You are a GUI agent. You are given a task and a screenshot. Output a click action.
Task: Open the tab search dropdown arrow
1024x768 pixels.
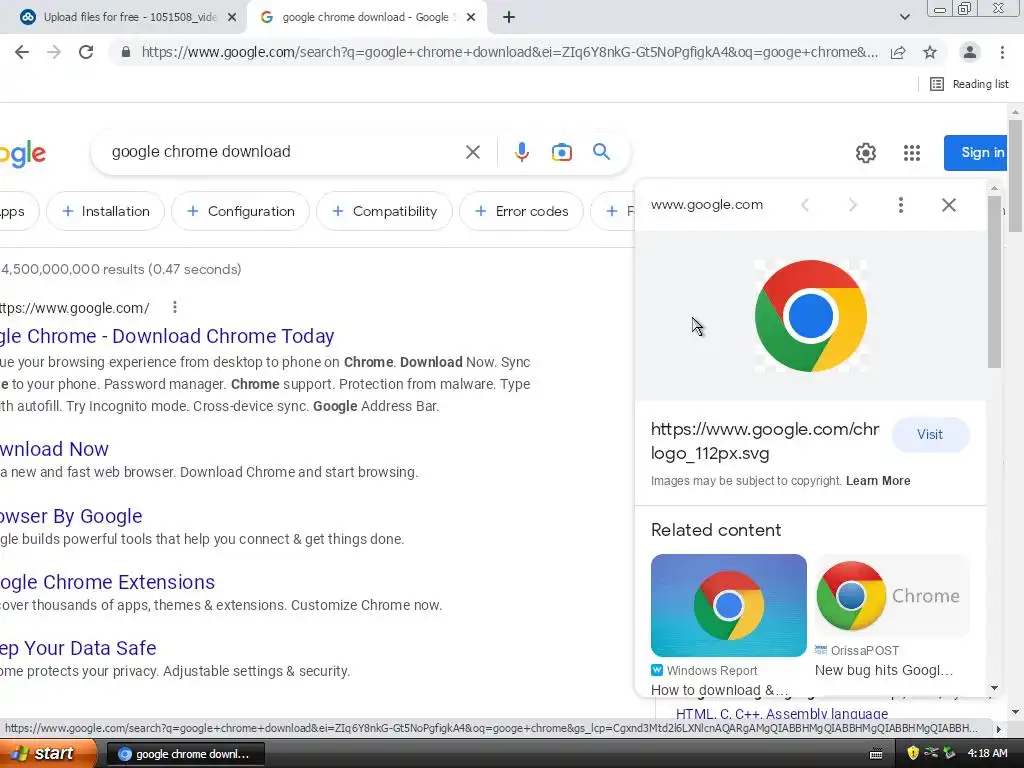click(x=904, y=17)
